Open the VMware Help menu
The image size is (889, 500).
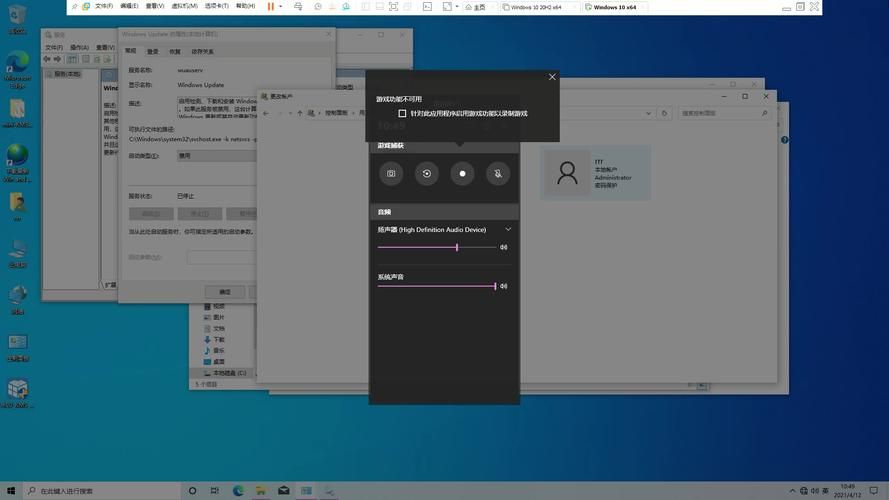[x=245, y=6]
